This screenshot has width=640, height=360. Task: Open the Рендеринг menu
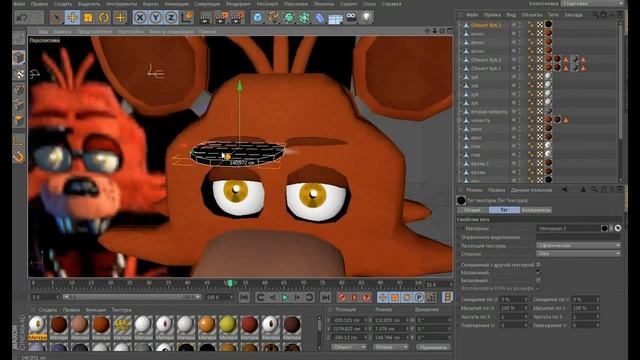[238, 4]
